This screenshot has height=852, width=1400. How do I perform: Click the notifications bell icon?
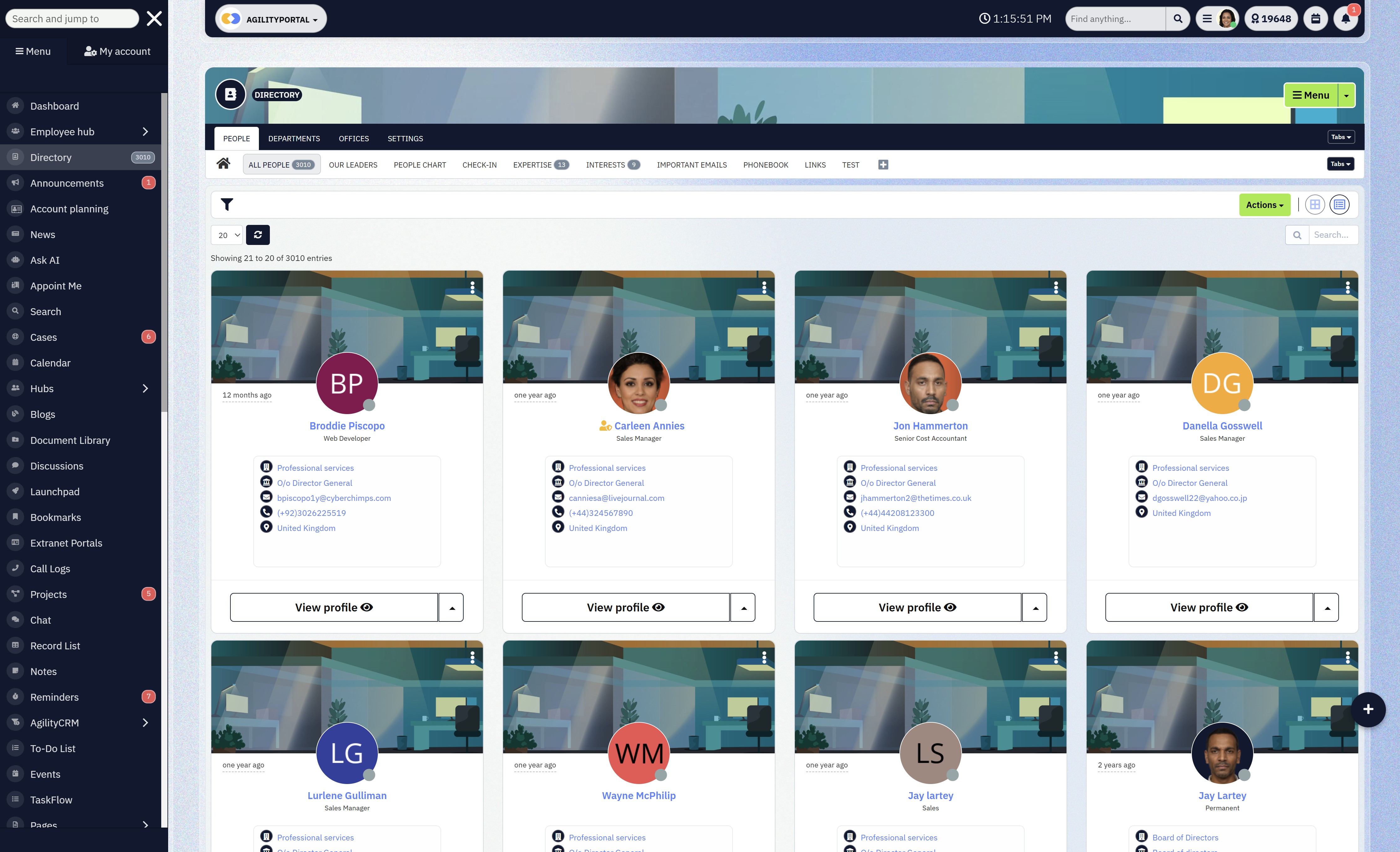[1345, 19]
